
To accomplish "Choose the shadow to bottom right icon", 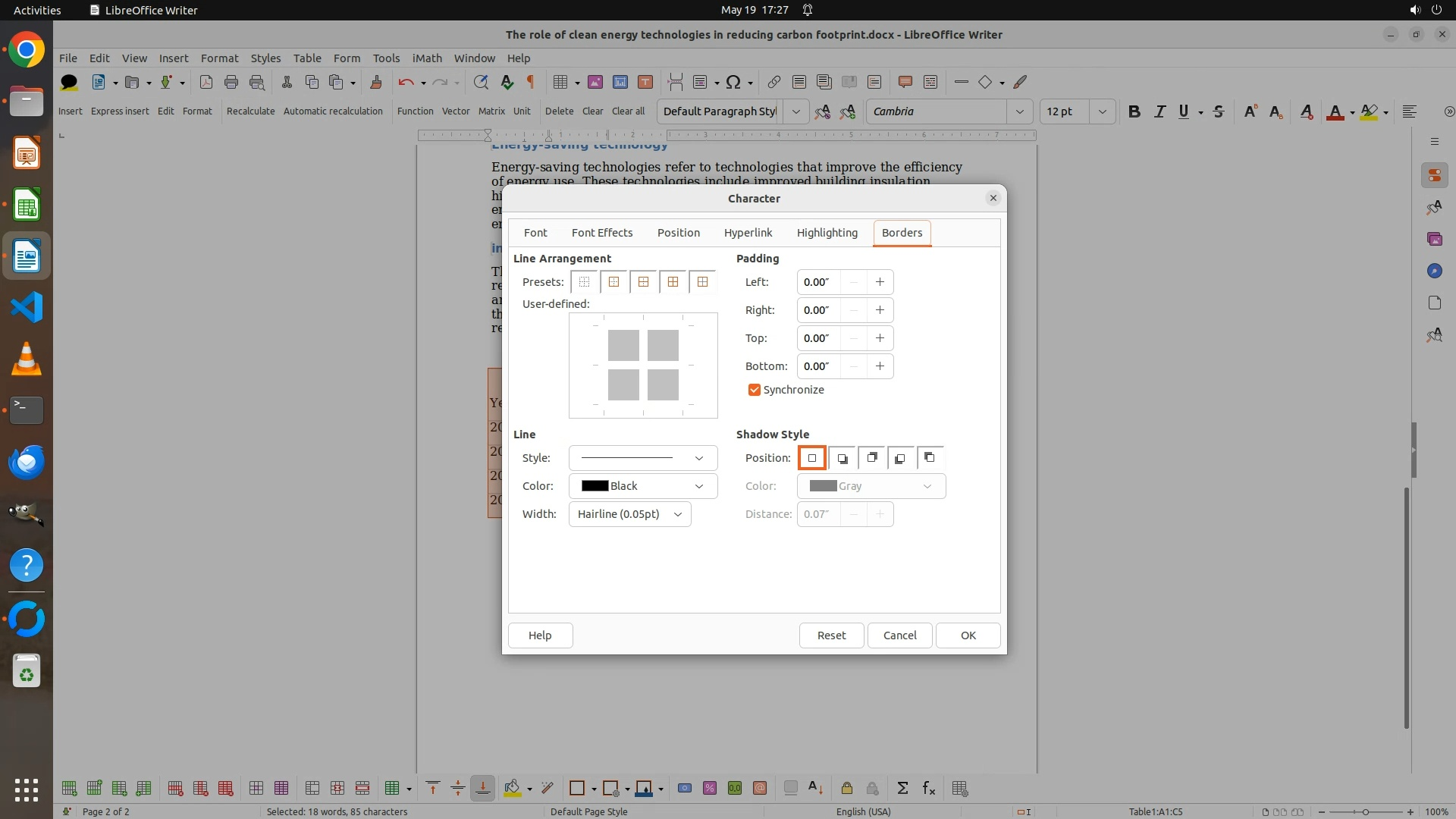I will pyautogui.click(x=842, y=458).
